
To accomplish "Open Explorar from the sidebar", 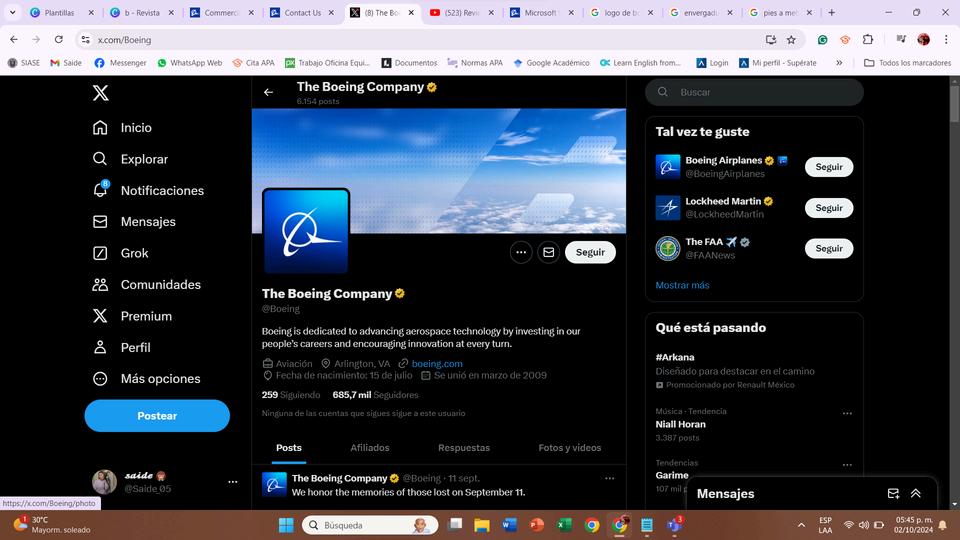I will pyautogui.click(x=130, y=159).
